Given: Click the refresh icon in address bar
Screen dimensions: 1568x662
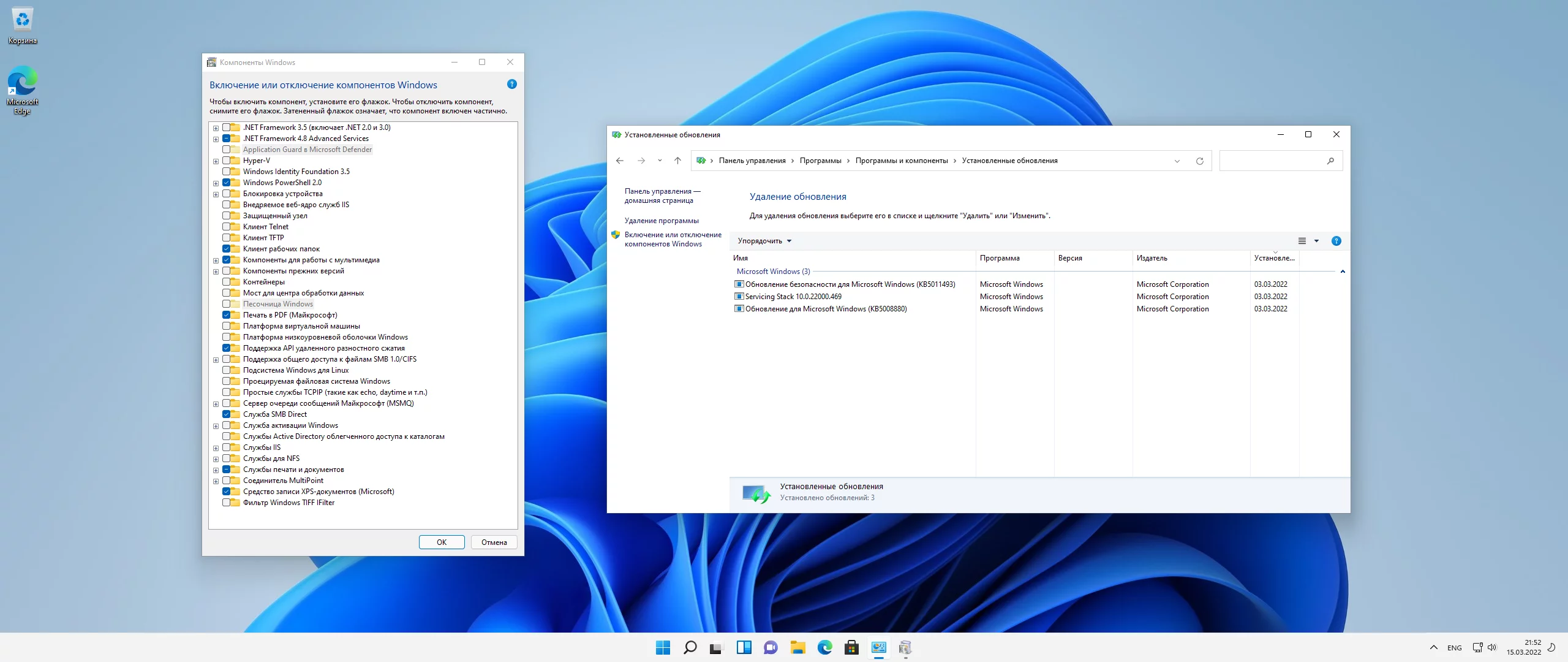Looking at the screenshot, I should coord(1199,161).
